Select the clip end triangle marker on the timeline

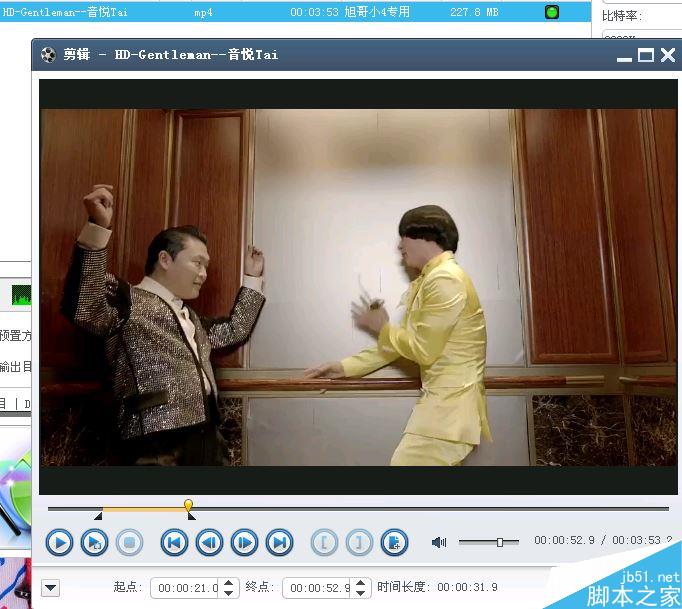[191, 516]
